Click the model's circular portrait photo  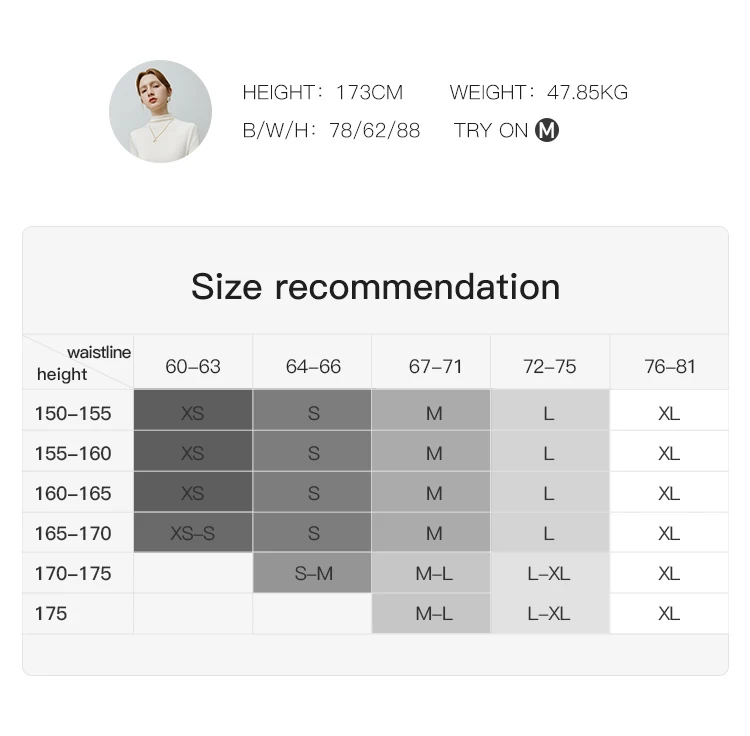[x=160, y=111]
